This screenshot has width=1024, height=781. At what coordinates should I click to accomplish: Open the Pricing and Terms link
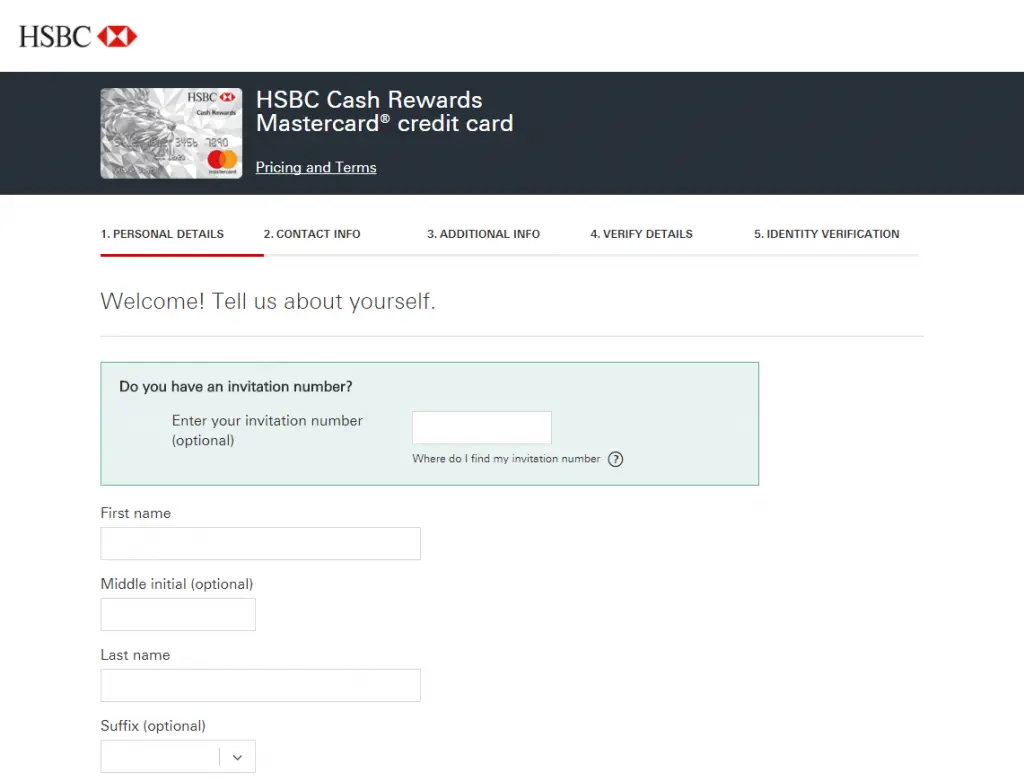pyautogui.click(x=316, y=168)
